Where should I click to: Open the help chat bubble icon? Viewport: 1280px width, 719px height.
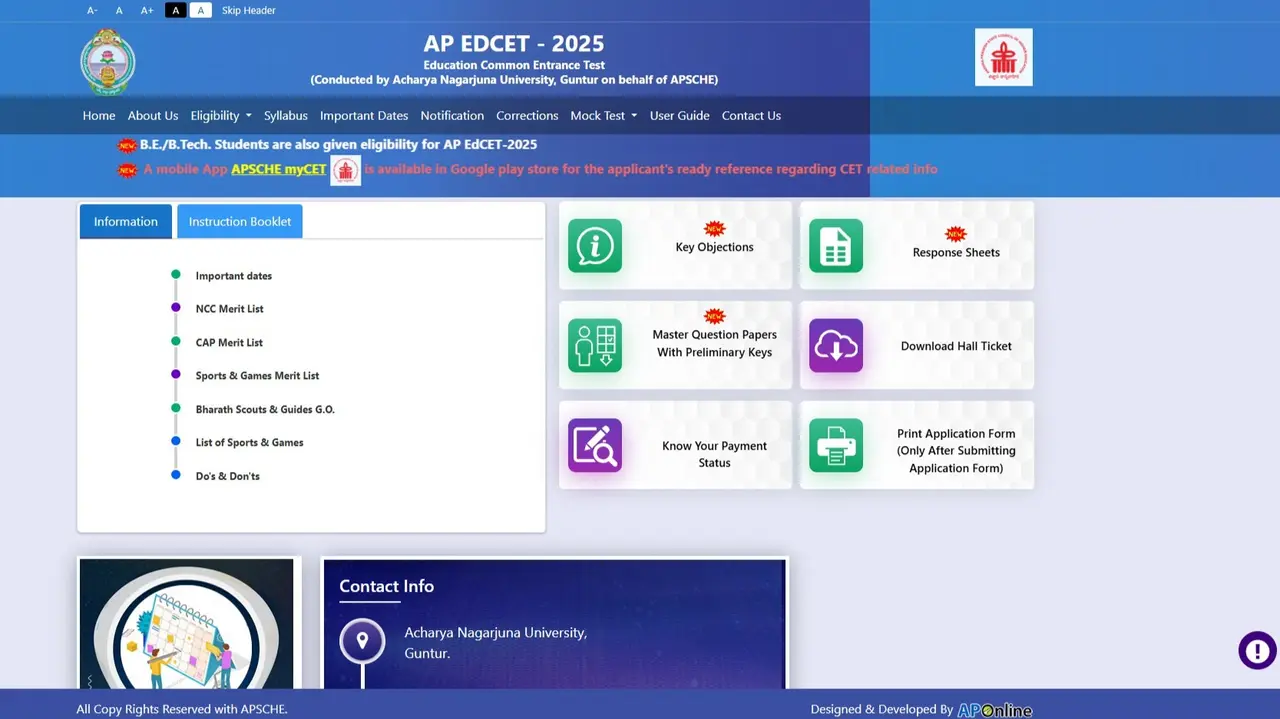(x=1257, y=650)
